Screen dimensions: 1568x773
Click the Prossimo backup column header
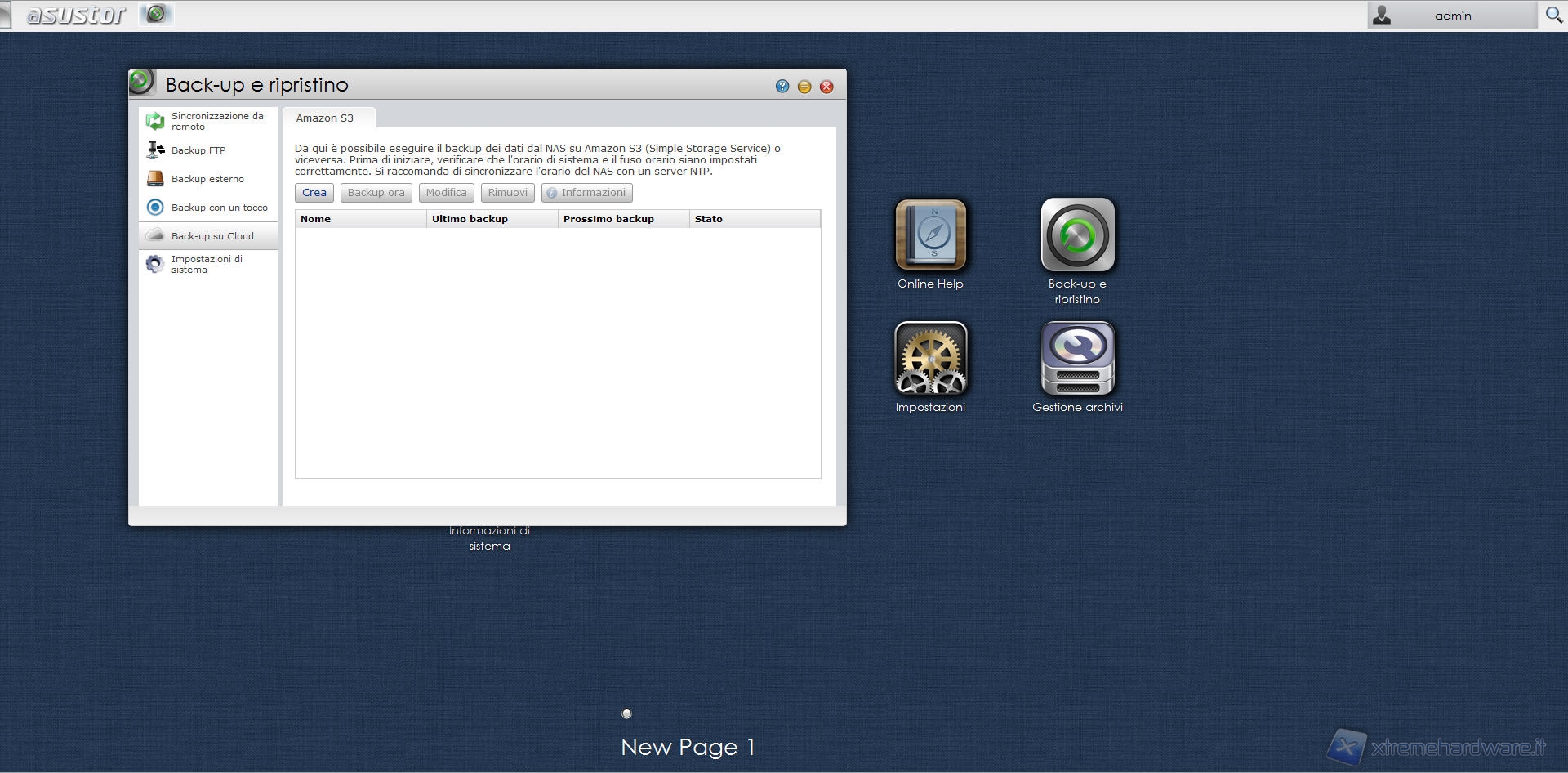click(x=622, y=219)
